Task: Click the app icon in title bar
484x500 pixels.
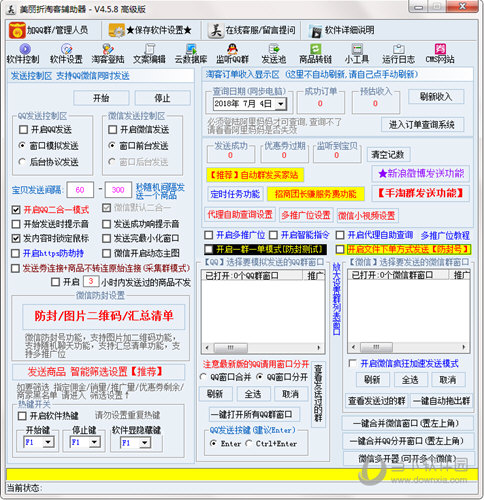Action: click(x=11, y=9)
